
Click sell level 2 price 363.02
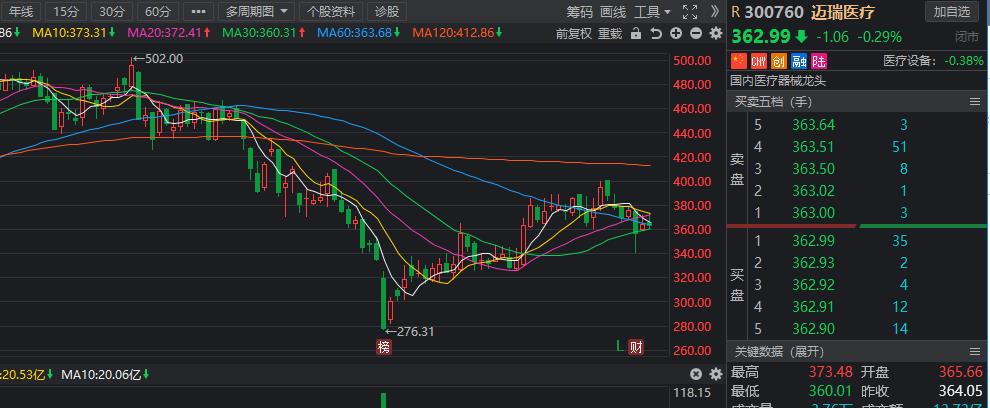click(813, 191)
